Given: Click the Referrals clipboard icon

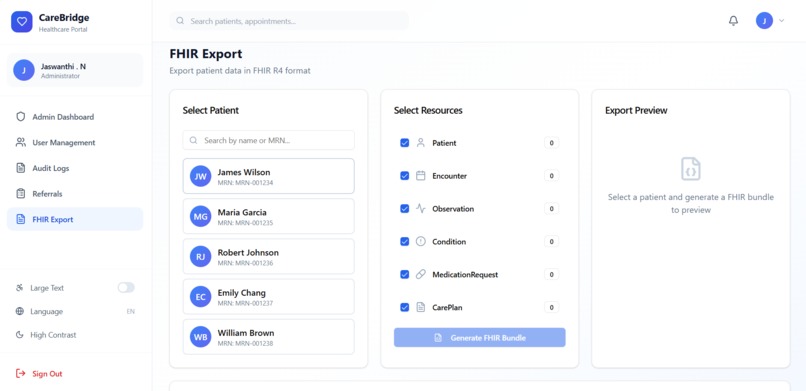Looking at the screenshot, I should tap(21, 194).
